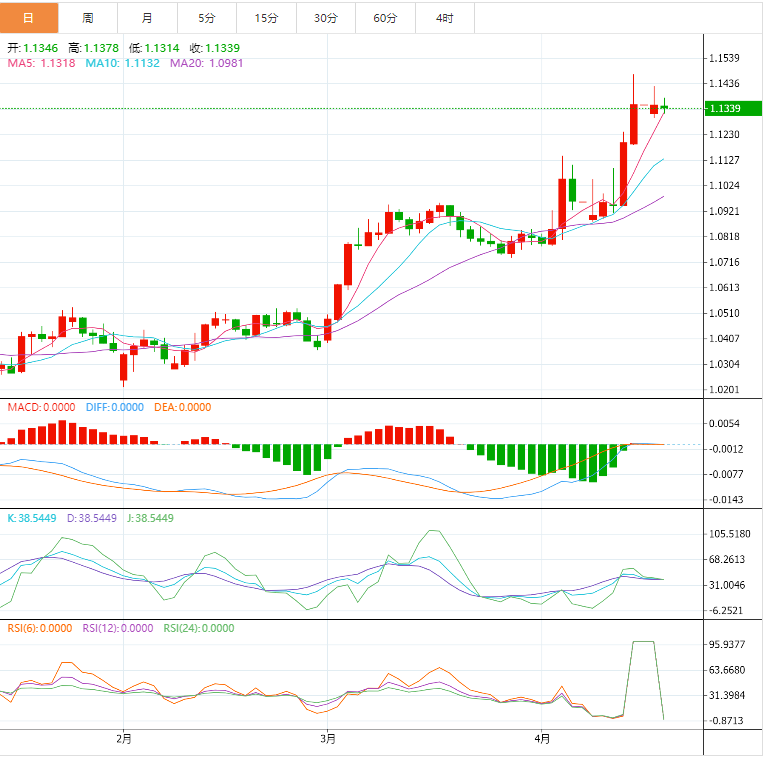Select the 15分 interval tab
764x757 pixels.
click(x=266, y=18)
